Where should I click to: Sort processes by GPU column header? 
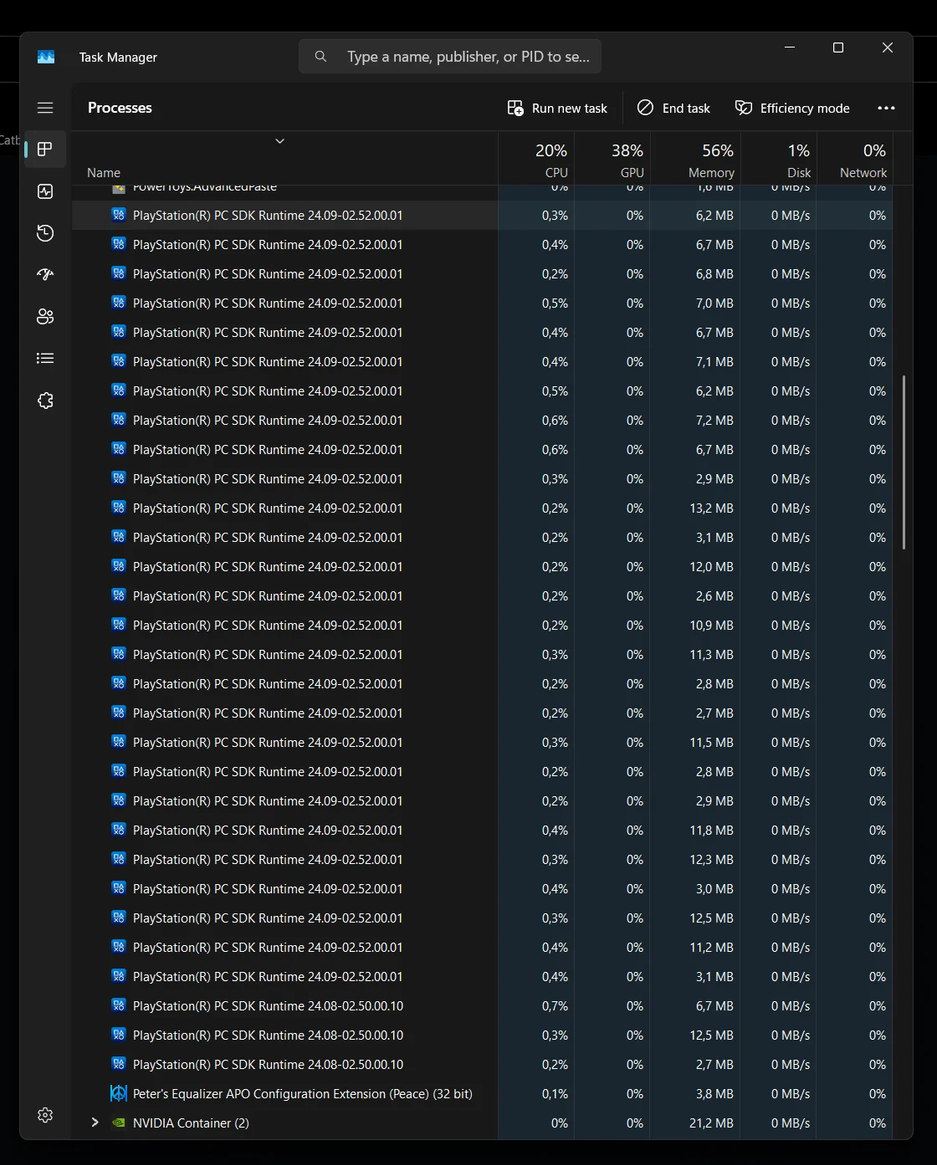point(612,160)
